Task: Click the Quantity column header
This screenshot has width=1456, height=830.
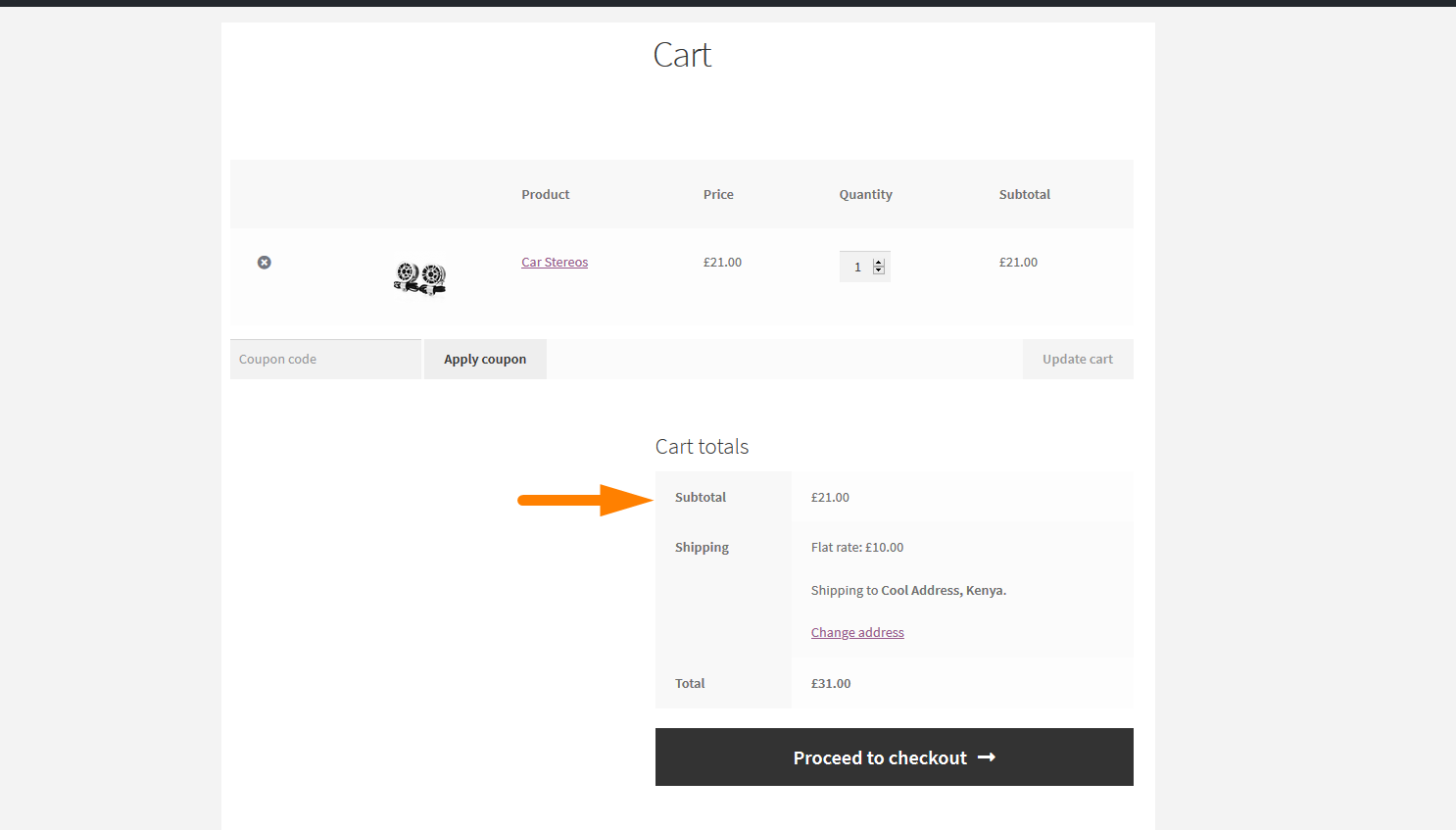Action: tap(866, 195)
